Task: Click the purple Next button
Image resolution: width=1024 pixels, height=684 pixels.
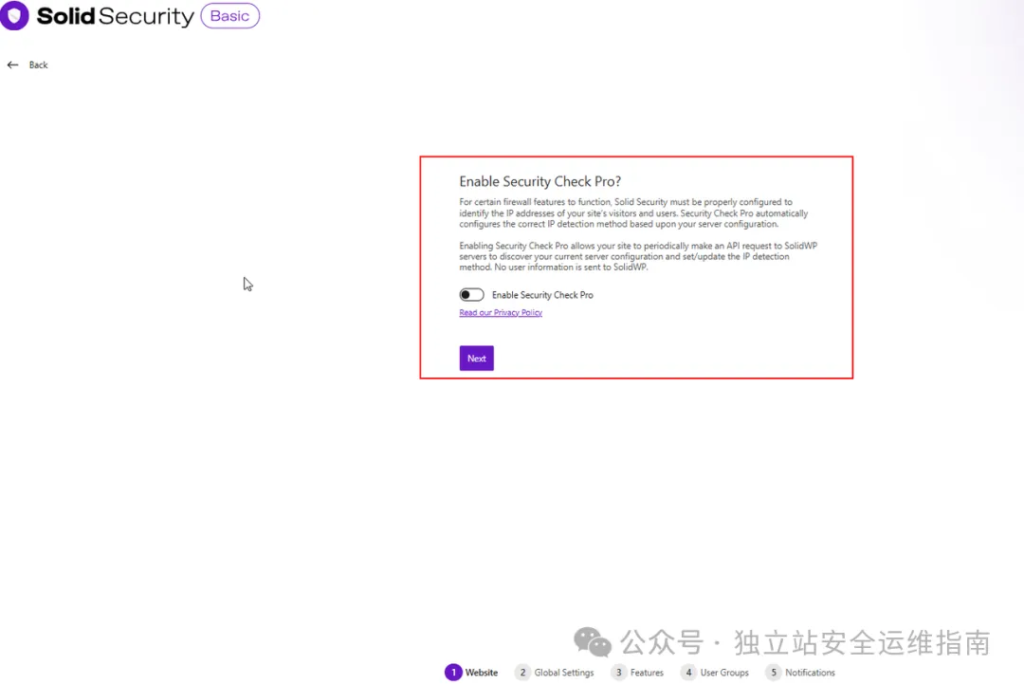Action: [x=476, y=358]
